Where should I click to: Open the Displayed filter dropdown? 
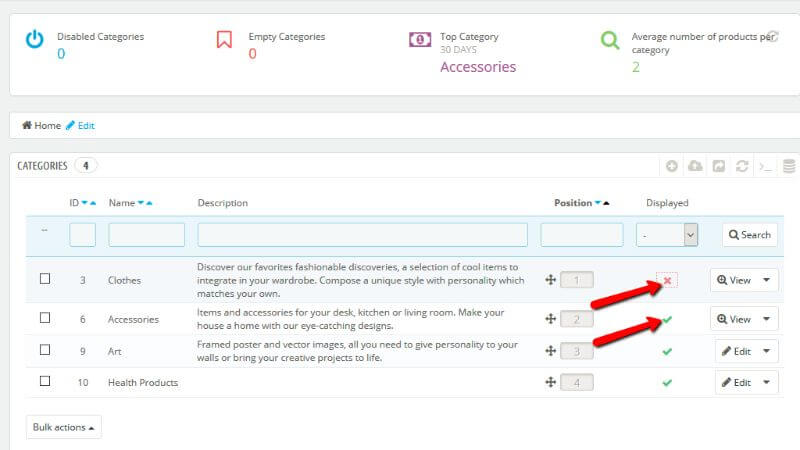(667, 235)
